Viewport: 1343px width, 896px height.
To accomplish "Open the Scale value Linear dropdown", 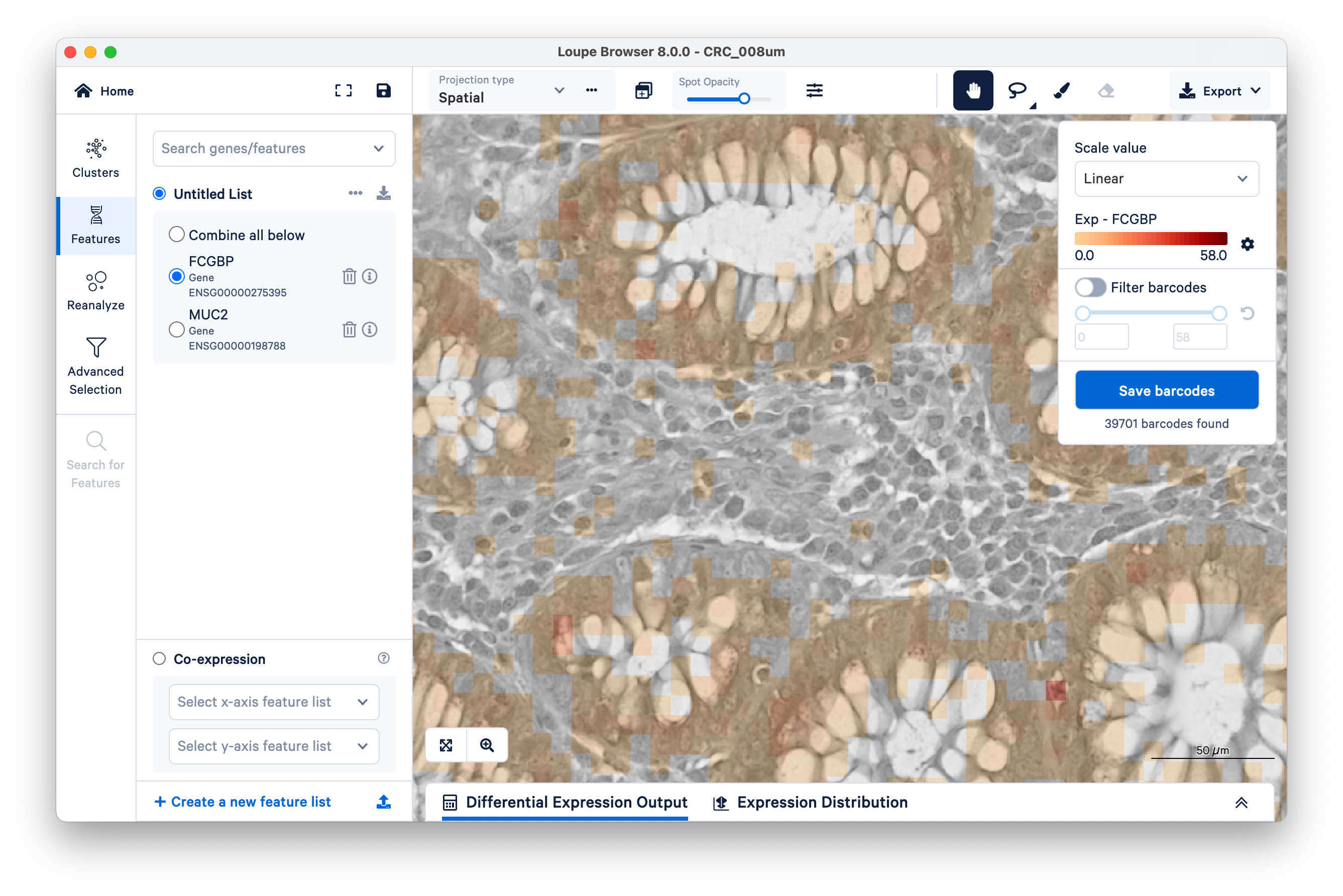I will pyautogui.click(x=1166, y=179).
